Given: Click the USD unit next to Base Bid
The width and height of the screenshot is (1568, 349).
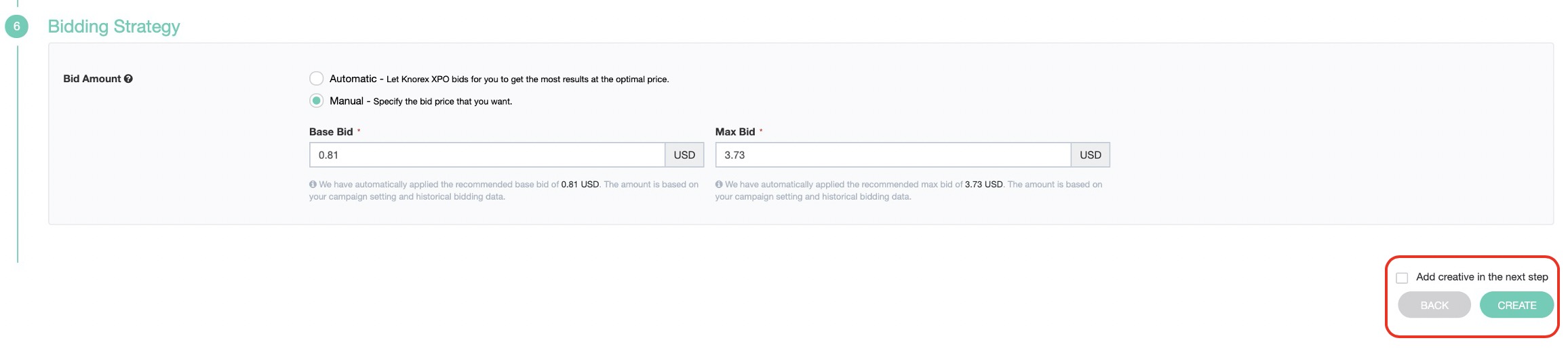Looking at the screenshot, I should pyautogui.click(x=684, y=155).
